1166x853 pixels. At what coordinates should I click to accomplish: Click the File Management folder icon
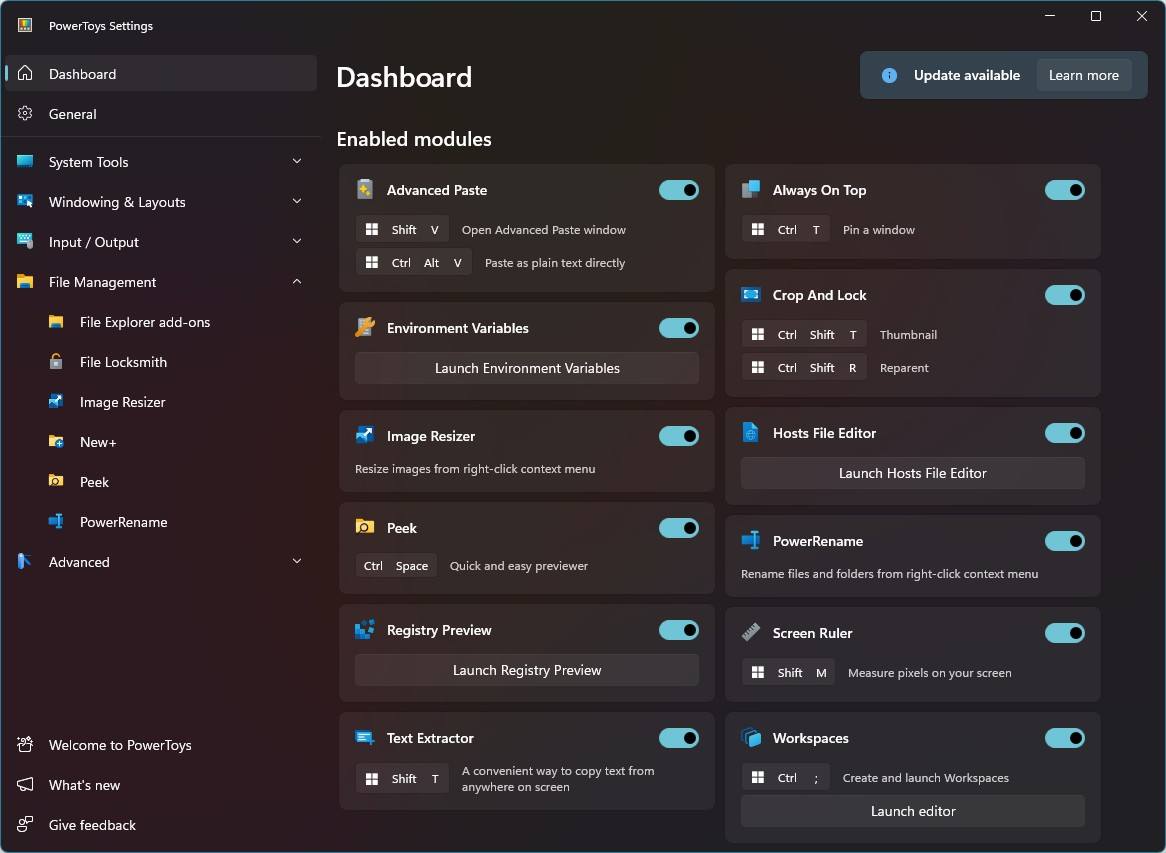(25, 281)
